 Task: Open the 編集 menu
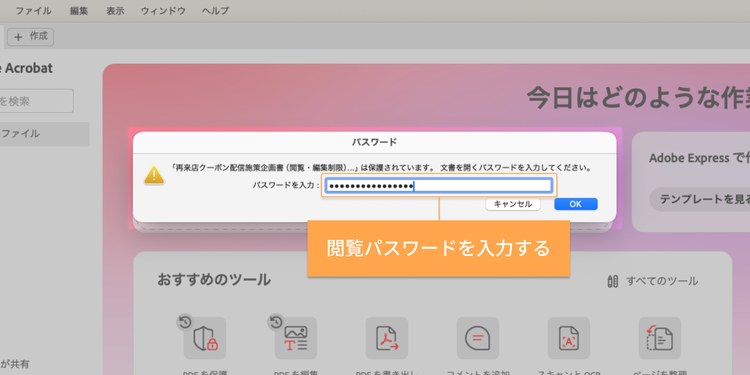79,11
